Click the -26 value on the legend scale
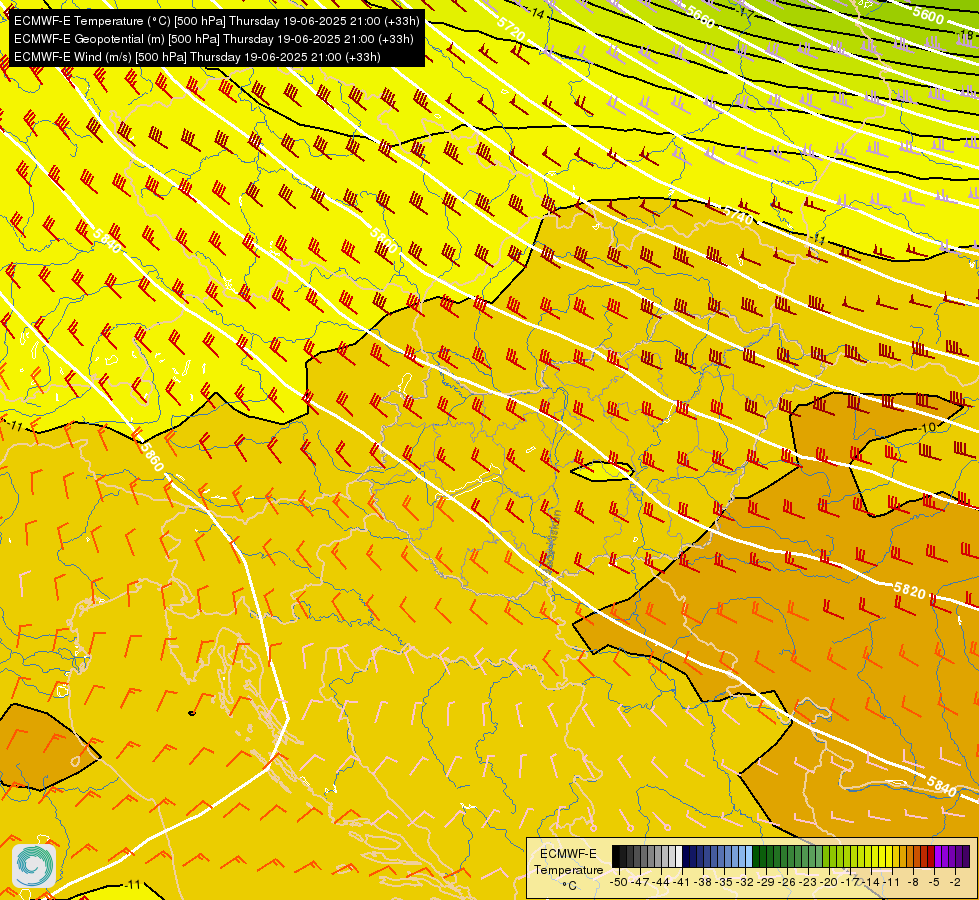979x900 pixels. pos(787,882)
